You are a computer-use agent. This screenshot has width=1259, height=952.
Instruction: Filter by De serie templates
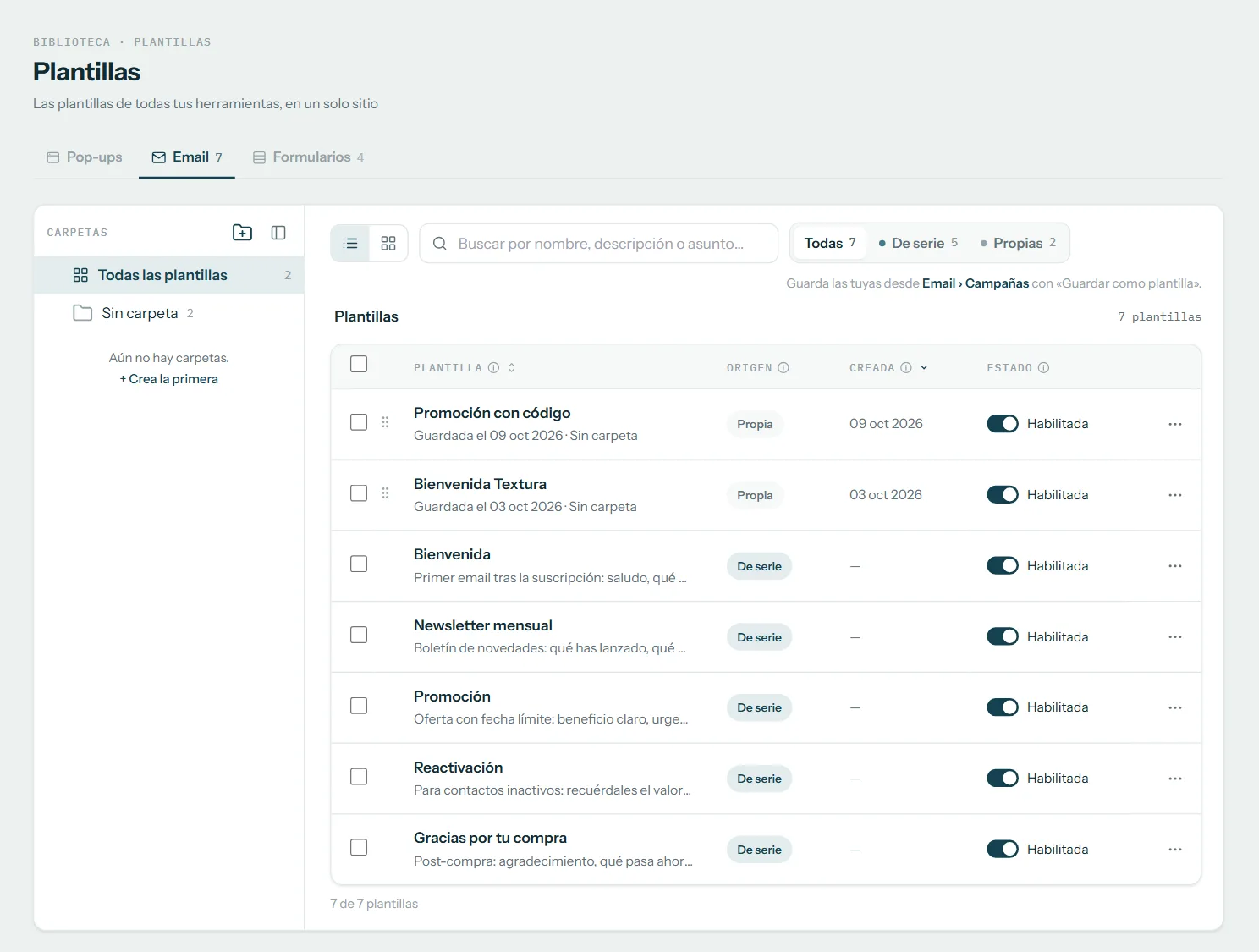point(918,244)
